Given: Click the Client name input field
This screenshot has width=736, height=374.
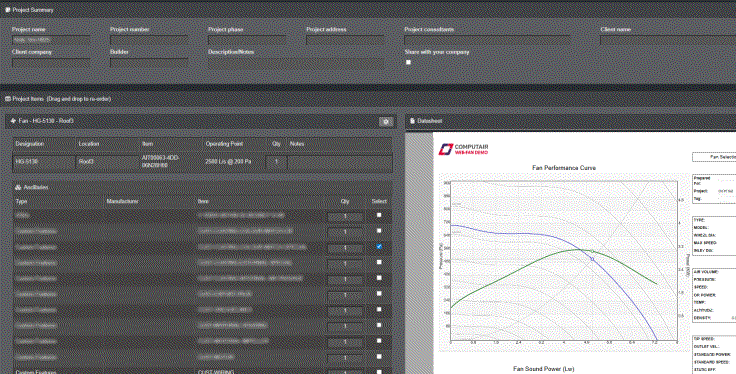Looking at the screenshot, I should pos(668,40).
